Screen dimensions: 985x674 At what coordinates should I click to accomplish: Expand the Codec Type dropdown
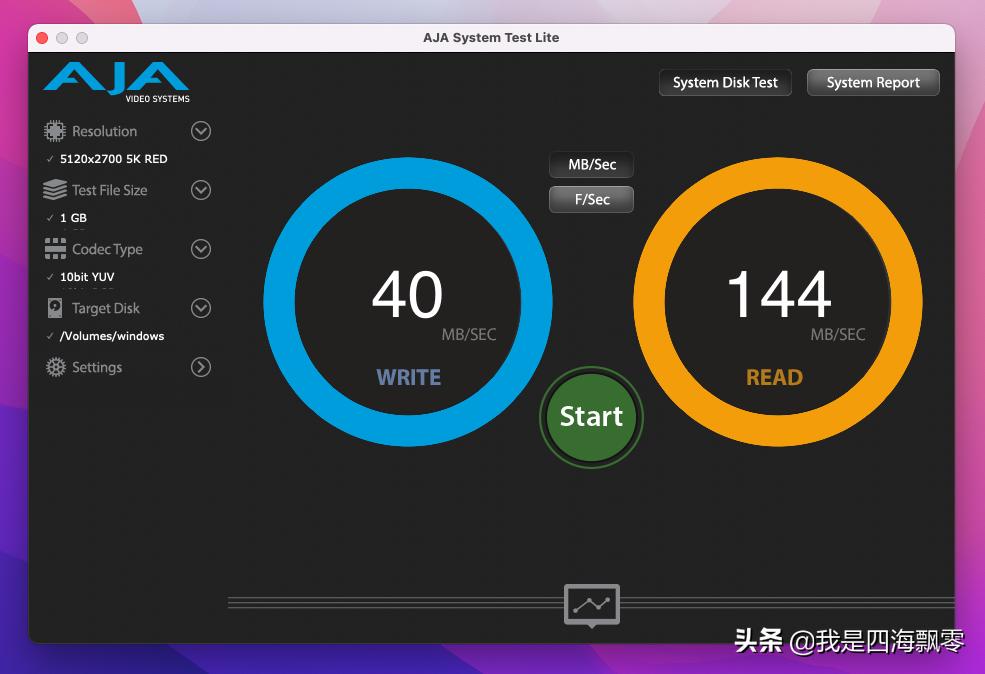pos(201,249)
